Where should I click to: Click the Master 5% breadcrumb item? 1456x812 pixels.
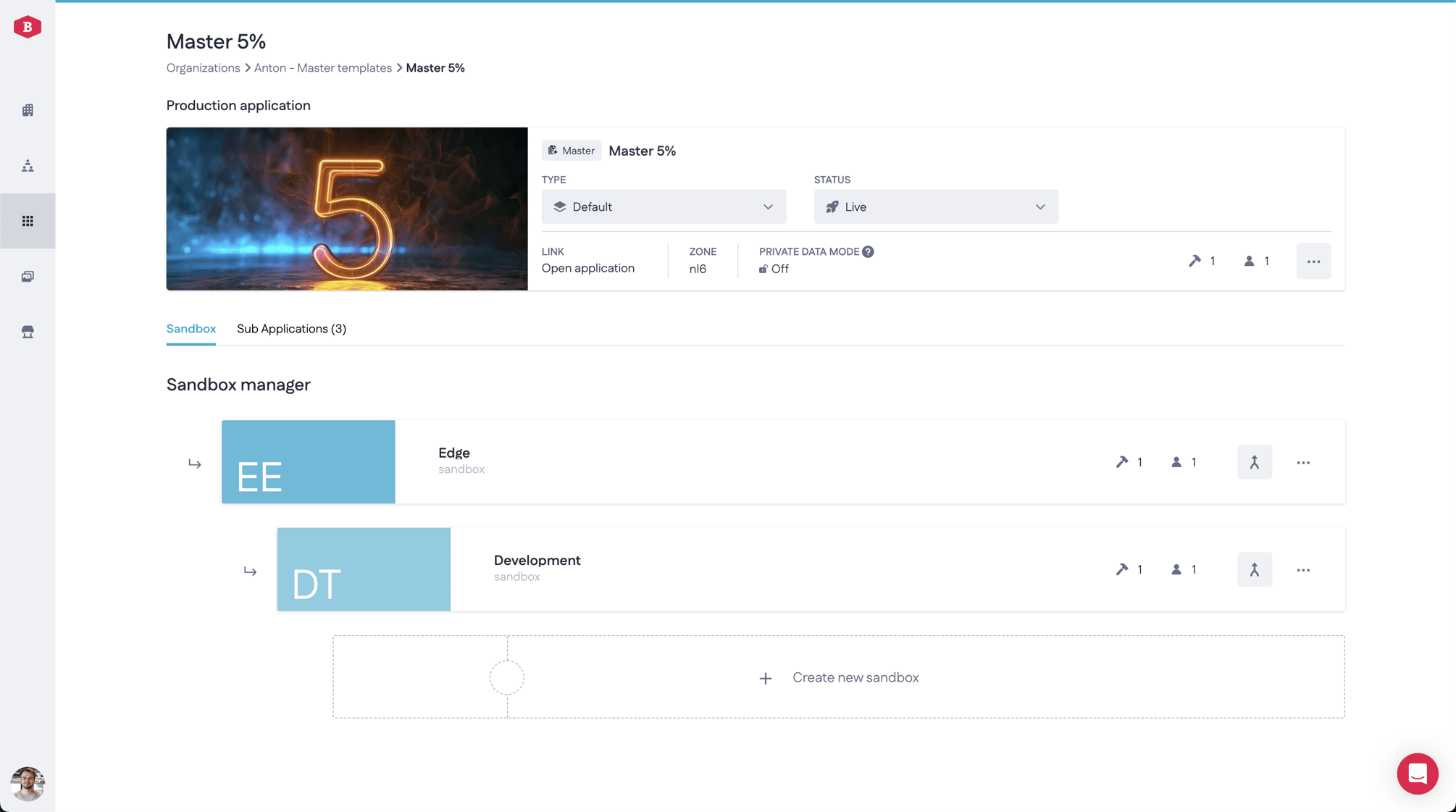435,67
